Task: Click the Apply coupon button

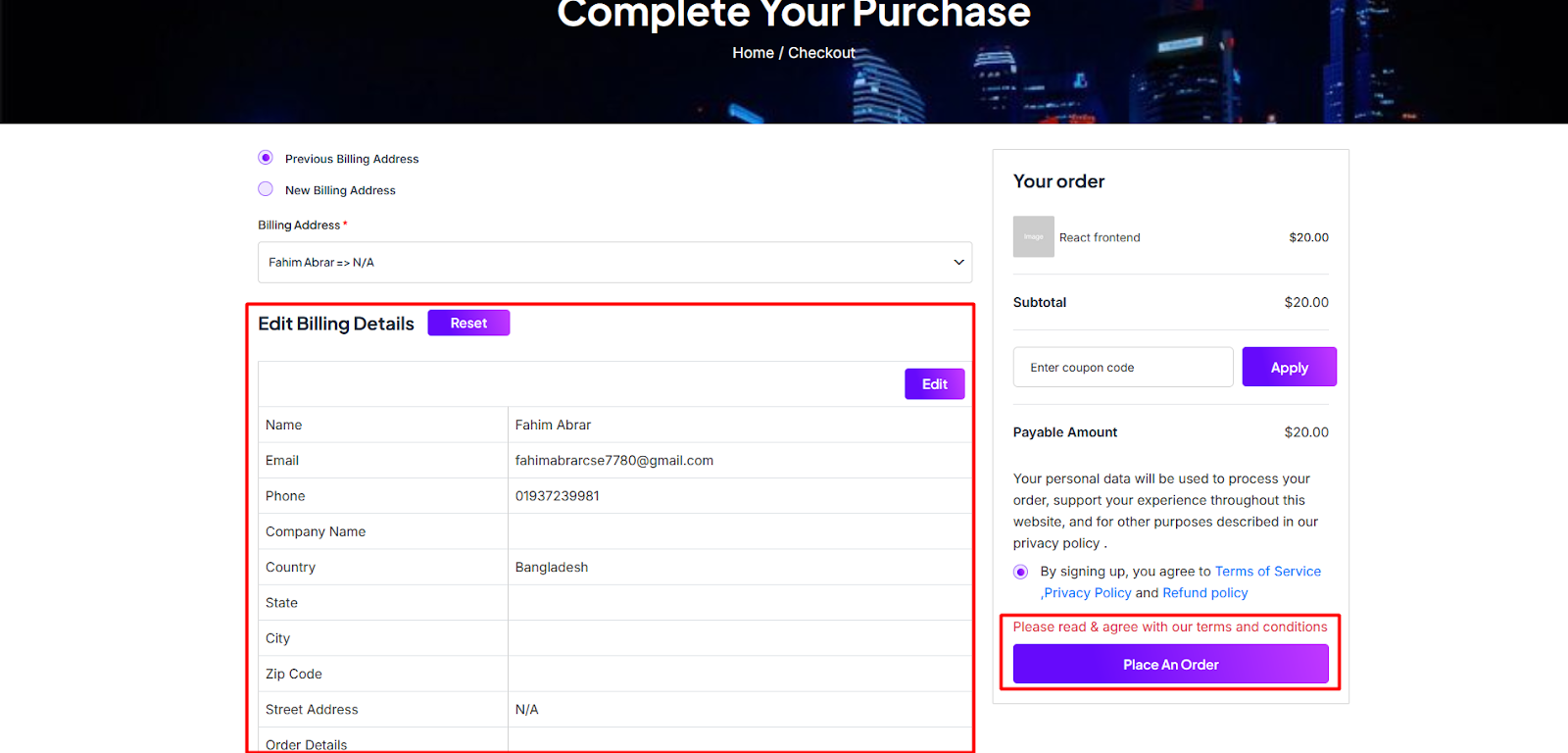Action: click(x=1289, y=367)
